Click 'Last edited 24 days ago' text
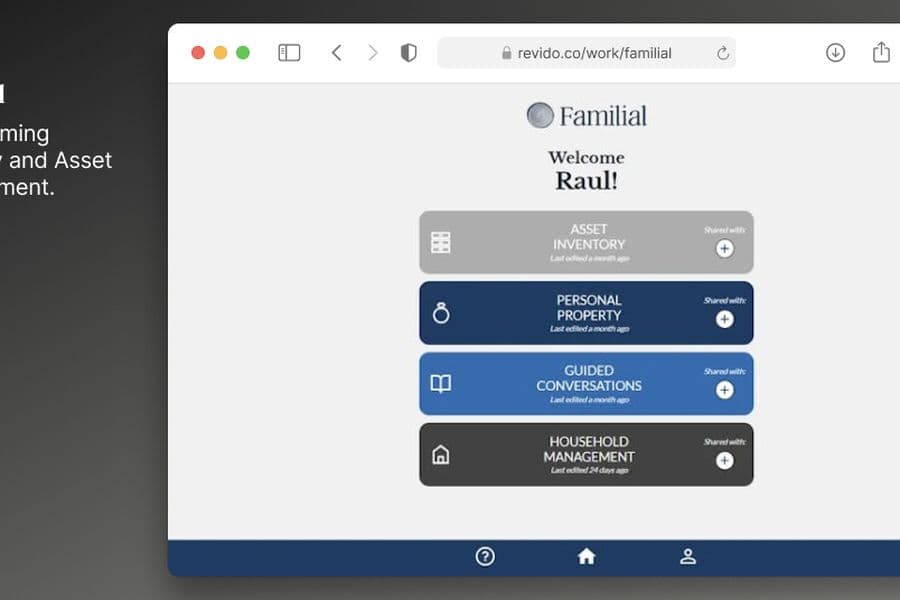 click(x=589, y=470)
